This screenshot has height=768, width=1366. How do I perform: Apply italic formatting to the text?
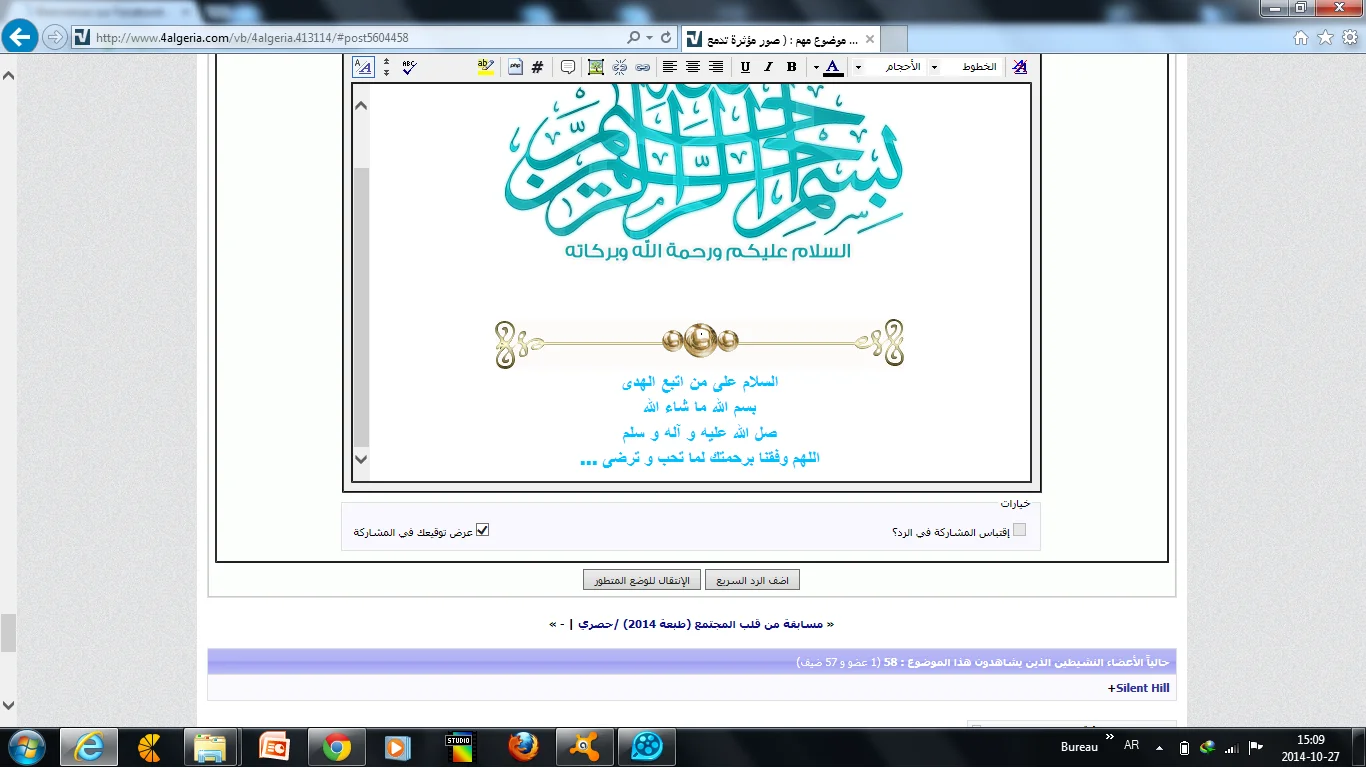pos(768,67)
